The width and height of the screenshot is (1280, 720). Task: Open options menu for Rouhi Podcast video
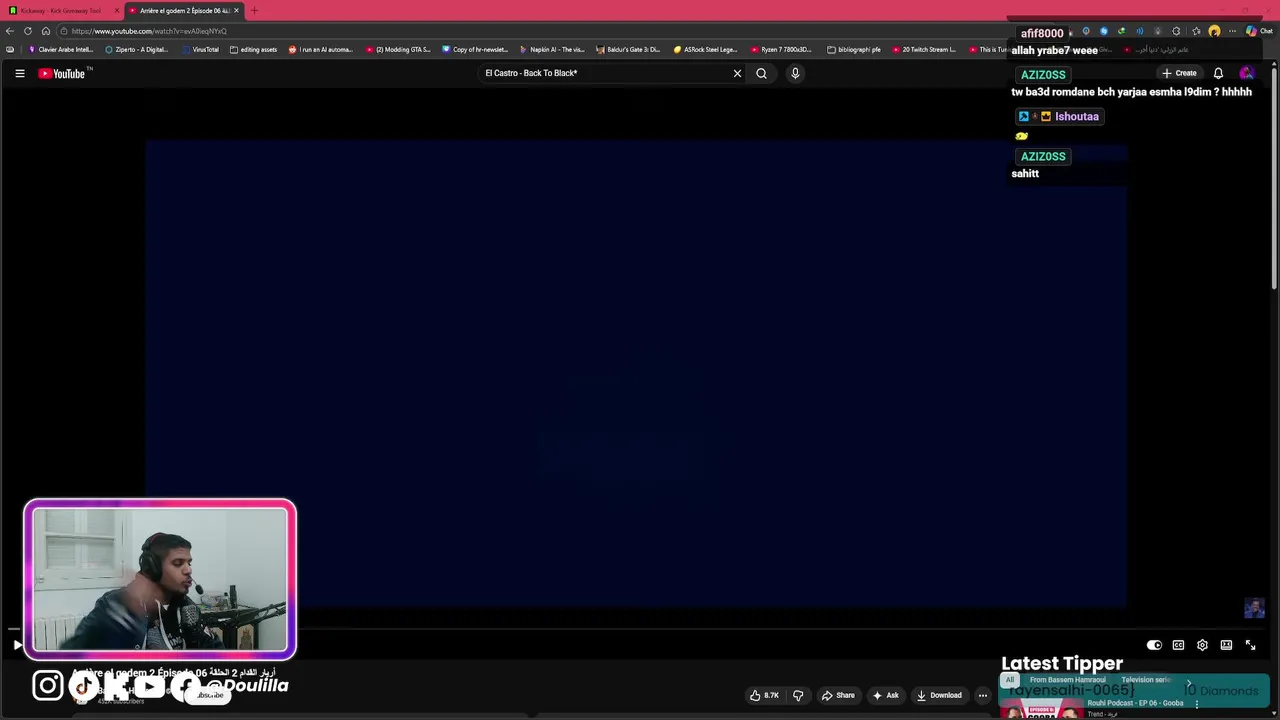tap(1197, 704)
